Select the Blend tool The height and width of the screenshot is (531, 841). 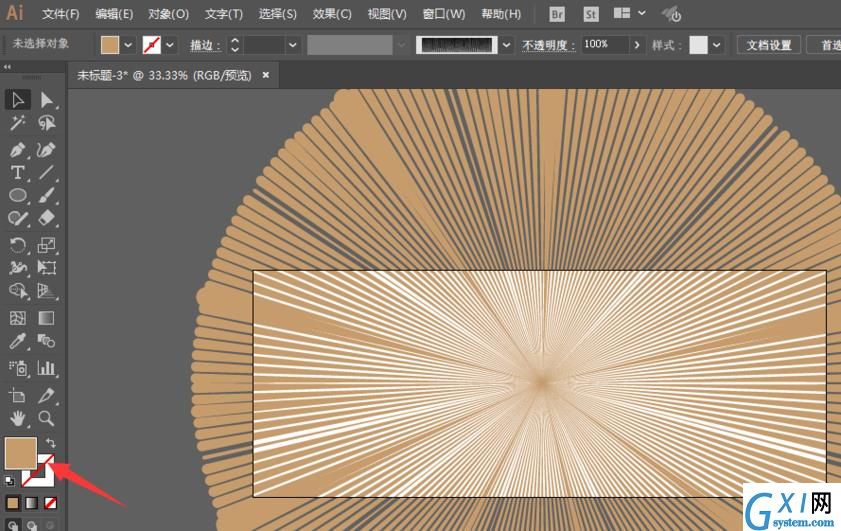(47, 341)
